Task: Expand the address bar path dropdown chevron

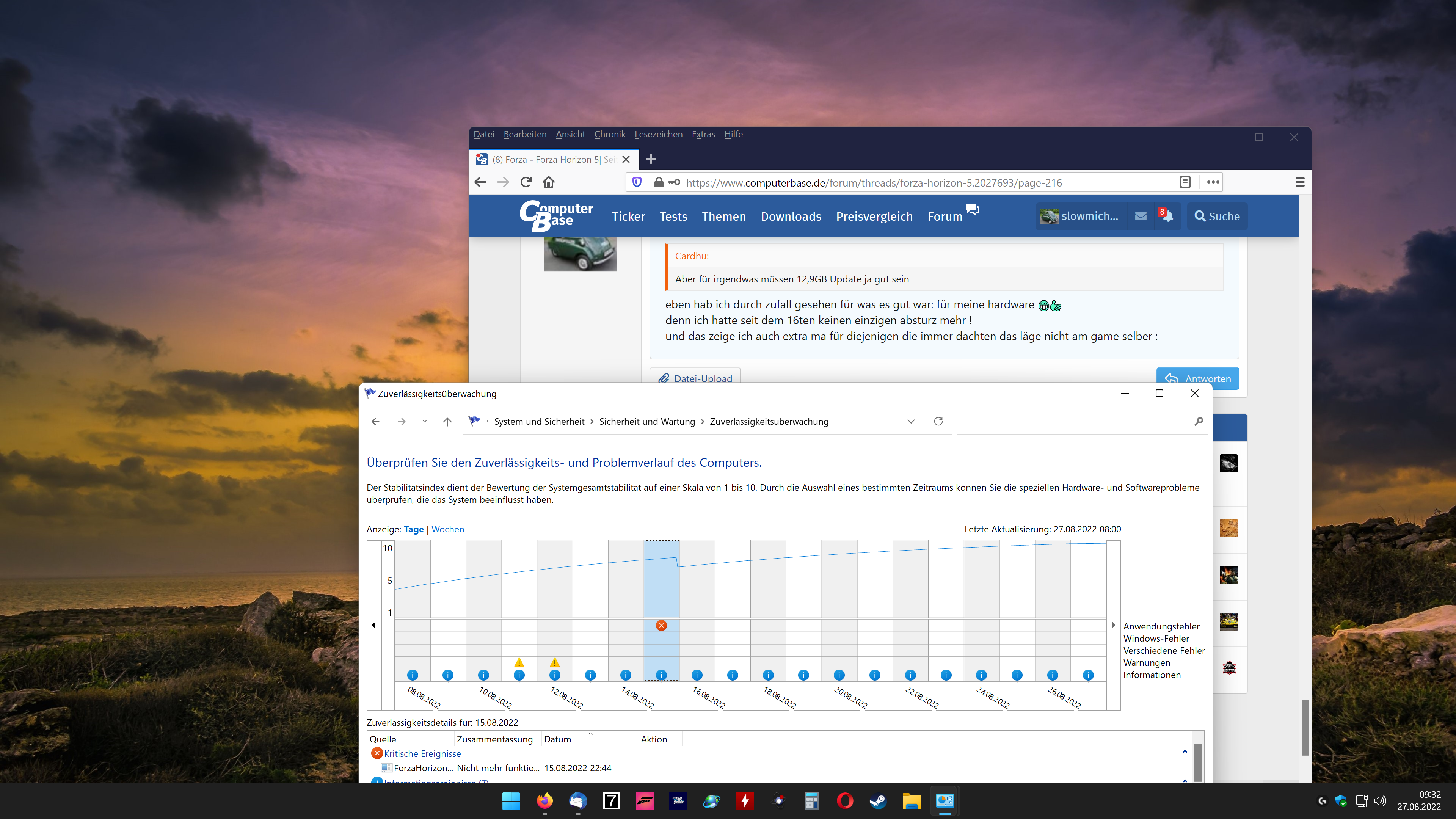Action: point(911,421)
